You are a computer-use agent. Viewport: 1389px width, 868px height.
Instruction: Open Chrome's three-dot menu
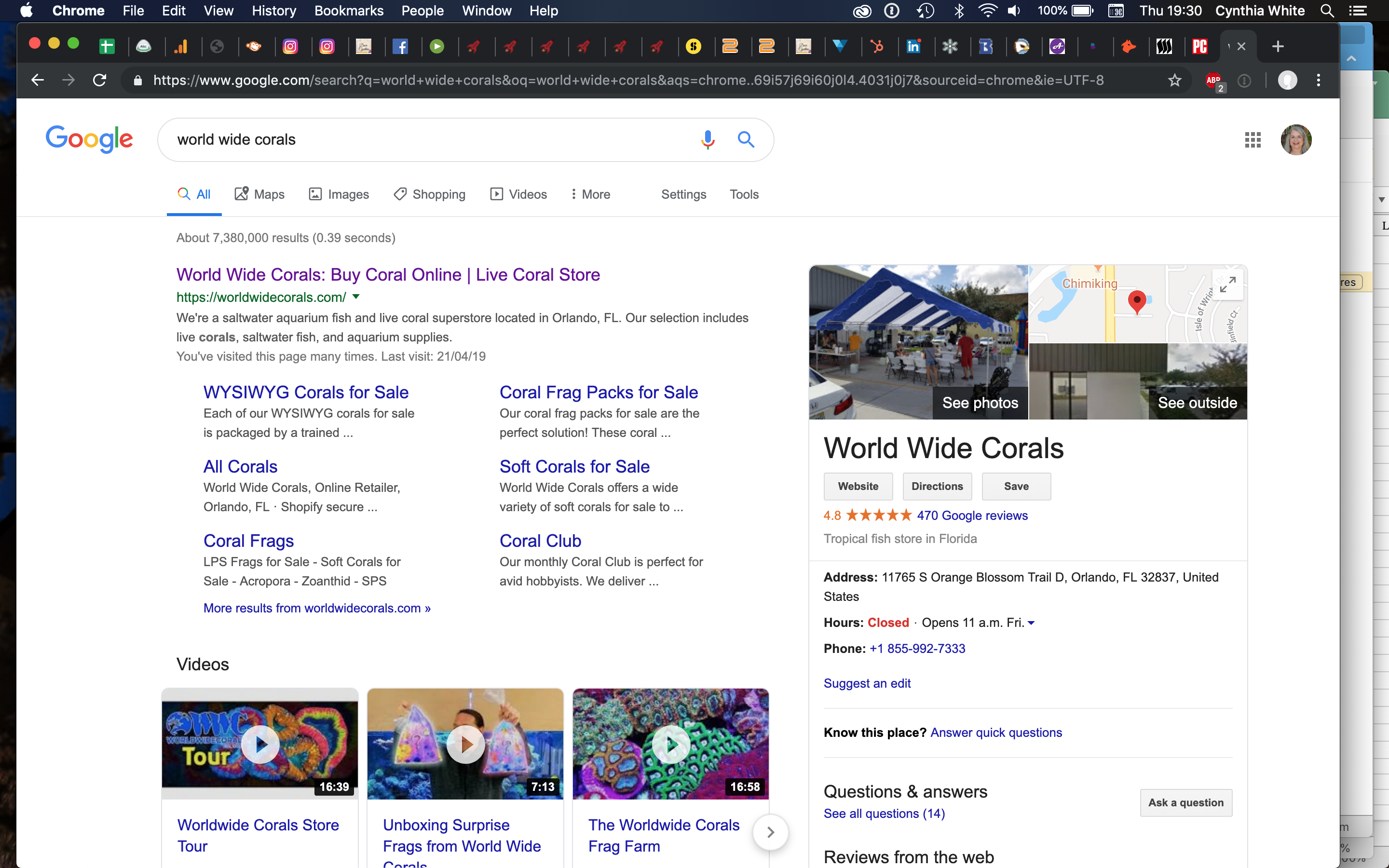coord(1319,81)
